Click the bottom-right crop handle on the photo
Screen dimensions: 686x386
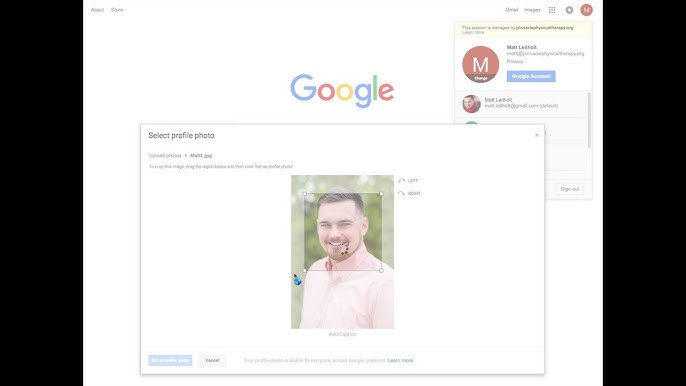click(x=382, y=270)
